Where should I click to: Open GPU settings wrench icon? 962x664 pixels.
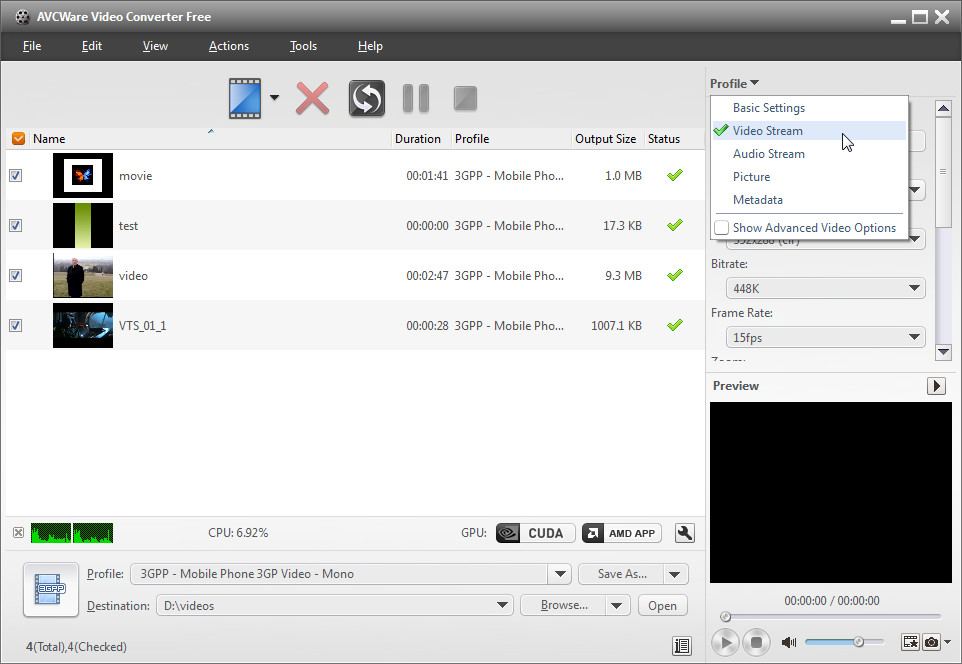685,533
